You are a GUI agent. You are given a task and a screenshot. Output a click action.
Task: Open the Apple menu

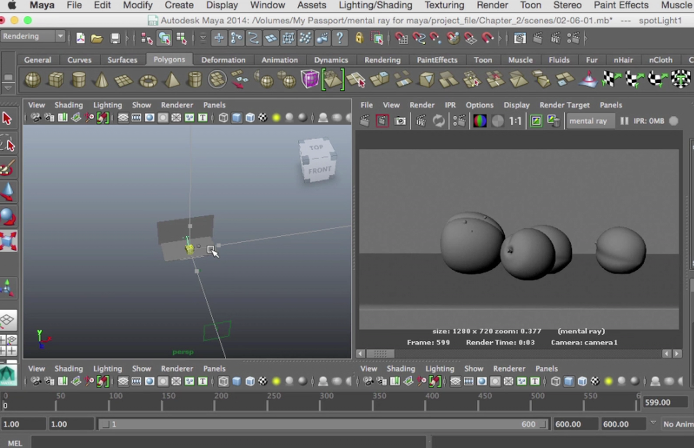(x=12, y=5)
